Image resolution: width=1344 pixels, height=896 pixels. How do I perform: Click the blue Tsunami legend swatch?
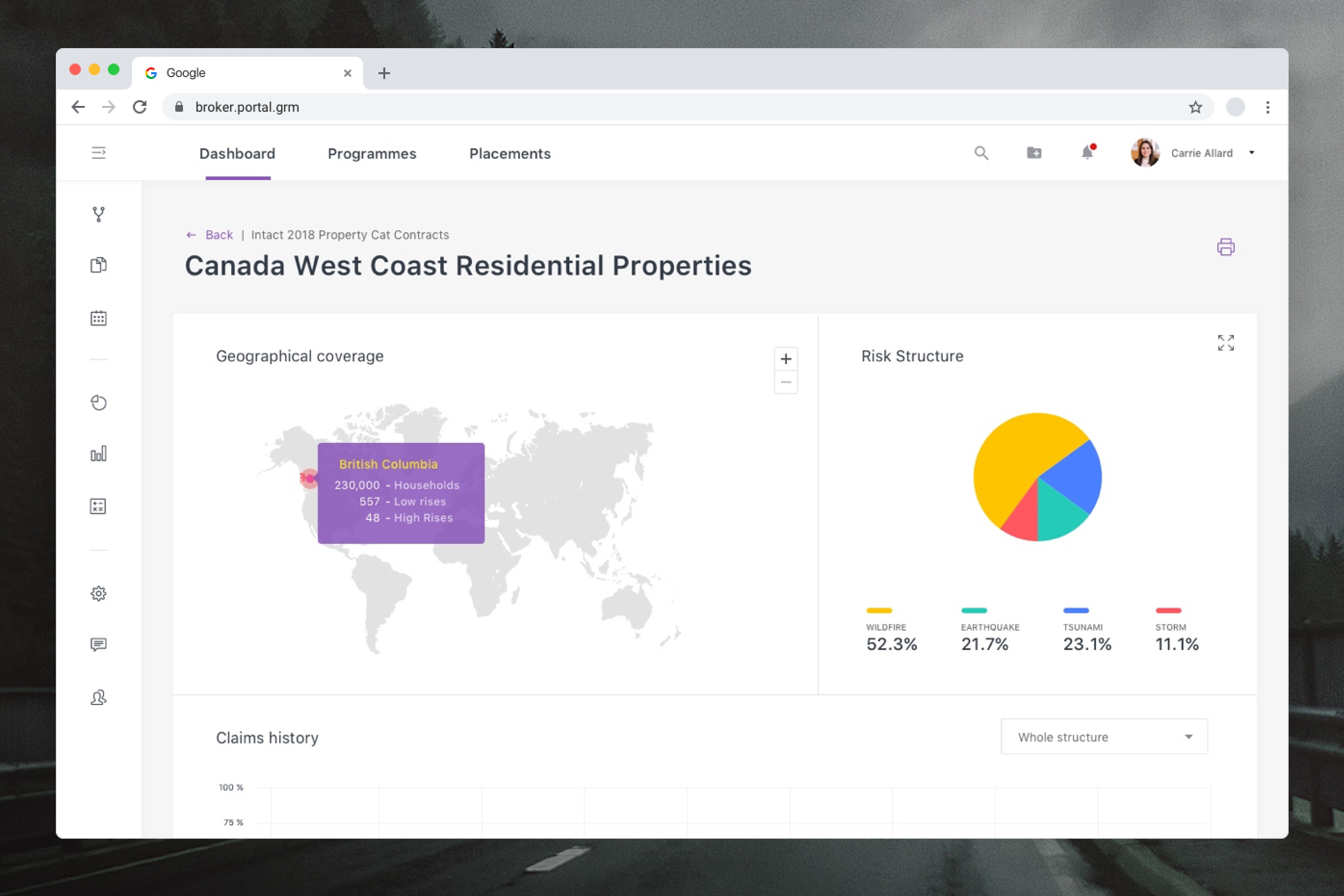1075,610
